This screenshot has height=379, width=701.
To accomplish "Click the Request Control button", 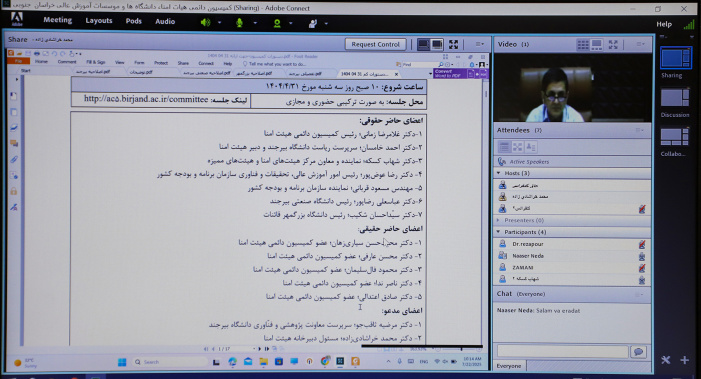I will pyautogui.click(x=376, y=44).
